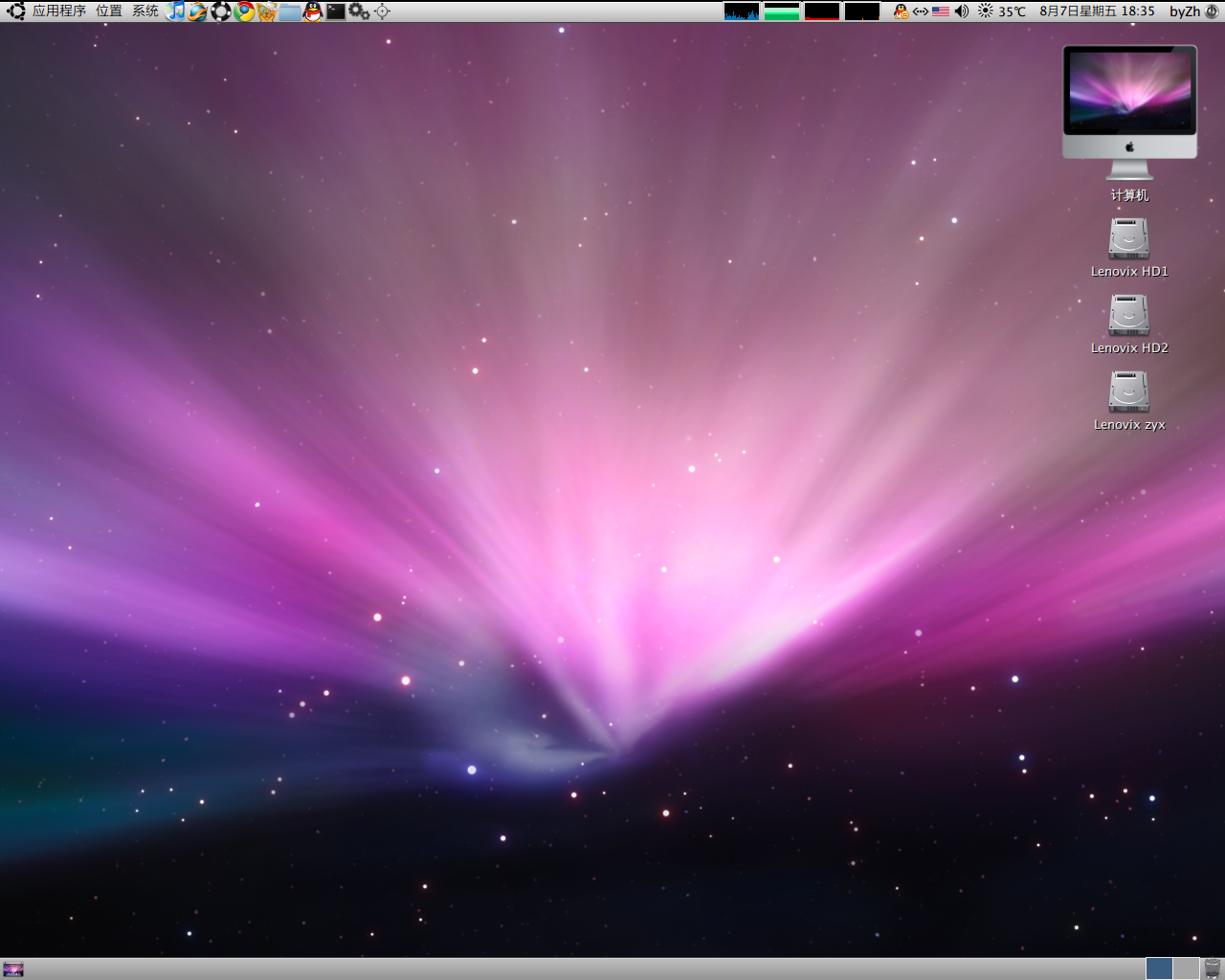Click the power shutdown icon

1213,11
